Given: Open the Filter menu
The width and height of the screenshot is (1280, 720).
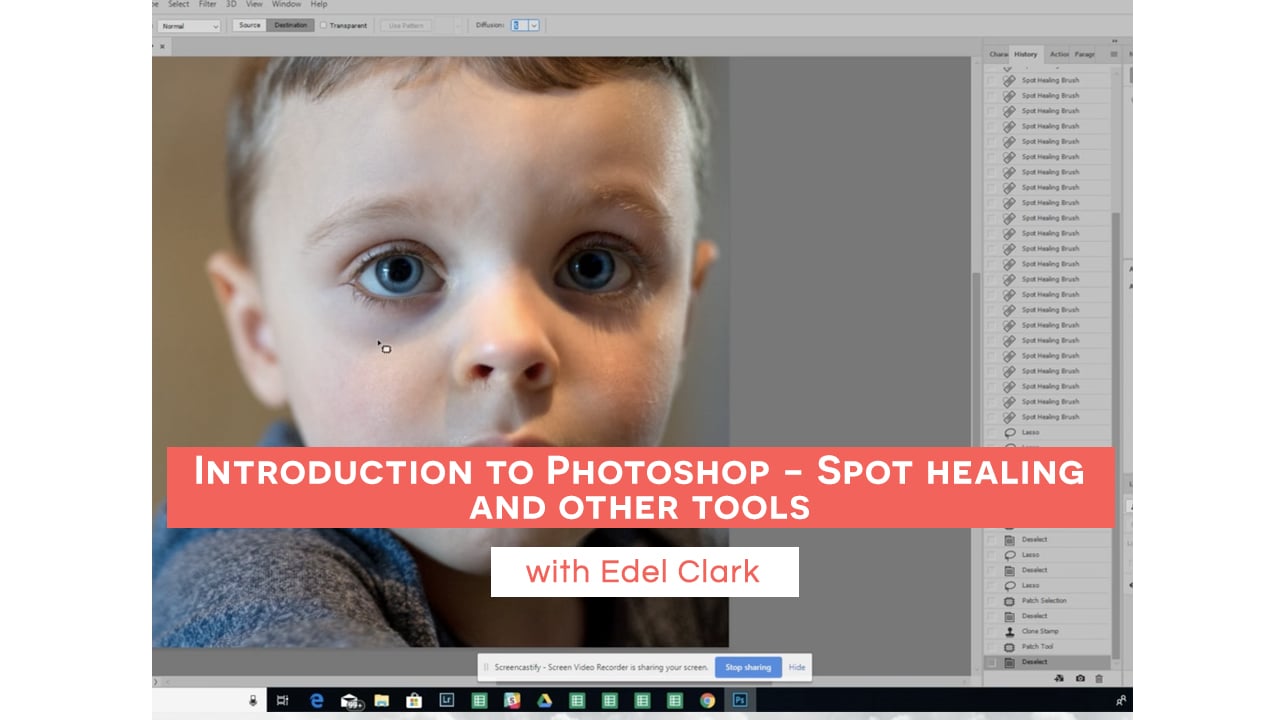Looking at the screenshot, I should coord(207,5).
